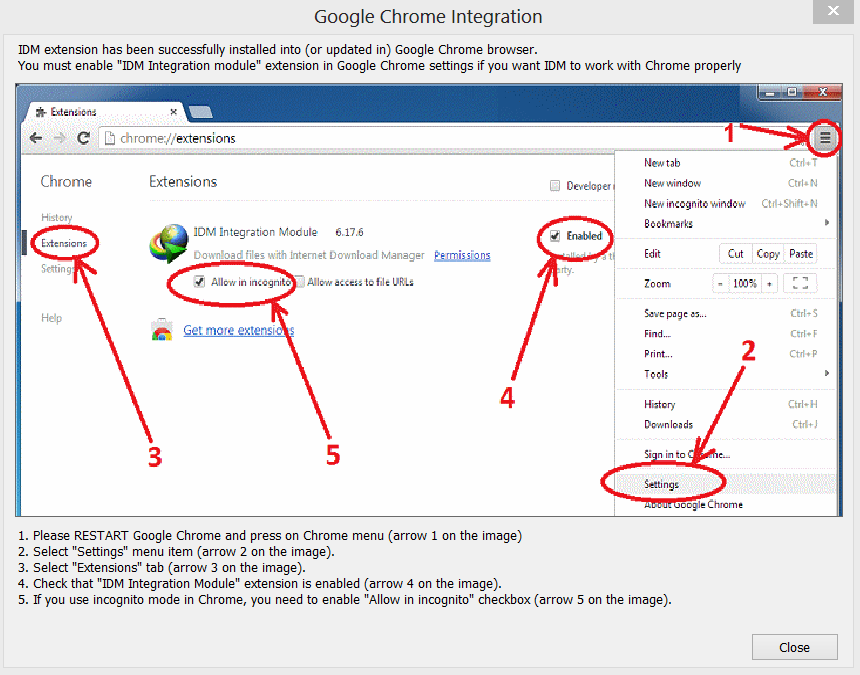Close the Google Chrome Integration dialog with X
This screenshot has height=675, width=860.
pos(833,11)
